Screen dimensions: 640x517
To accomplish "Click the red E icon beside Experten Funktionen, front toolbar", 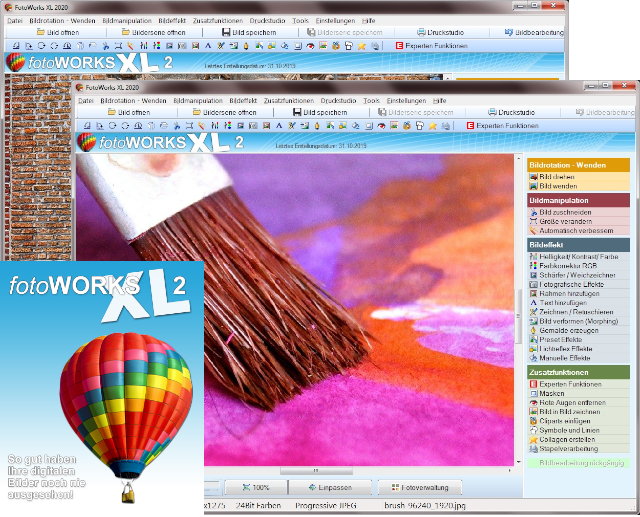I will (x=470, y=126).
